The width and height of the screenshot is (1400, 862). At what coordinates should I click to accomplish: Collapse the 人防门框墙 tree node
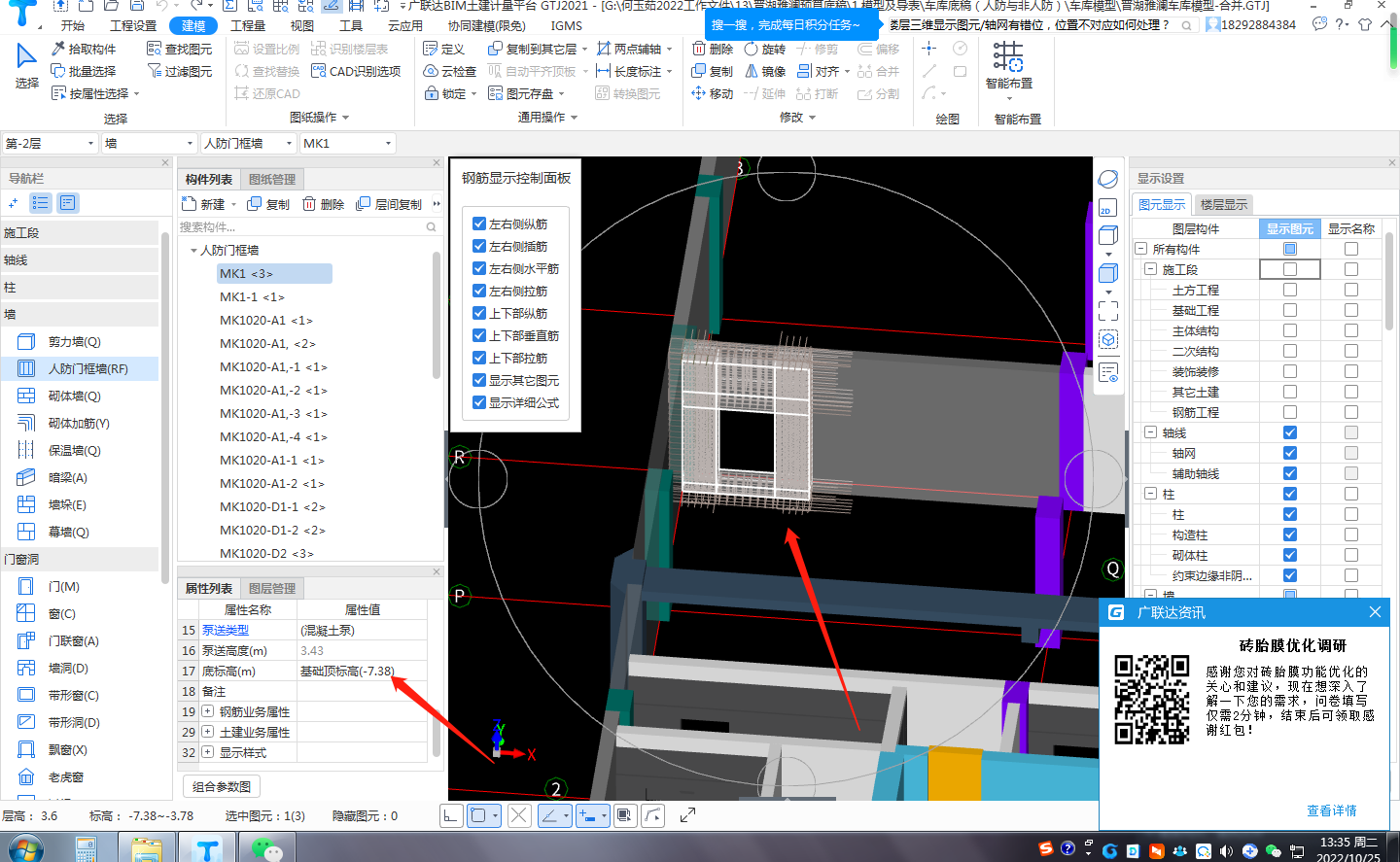(x=193, y=251)
